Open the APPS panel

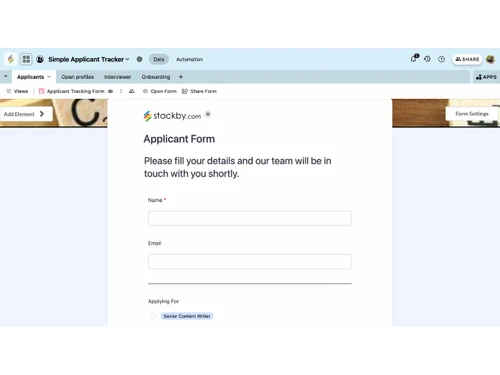click(486, 77)
